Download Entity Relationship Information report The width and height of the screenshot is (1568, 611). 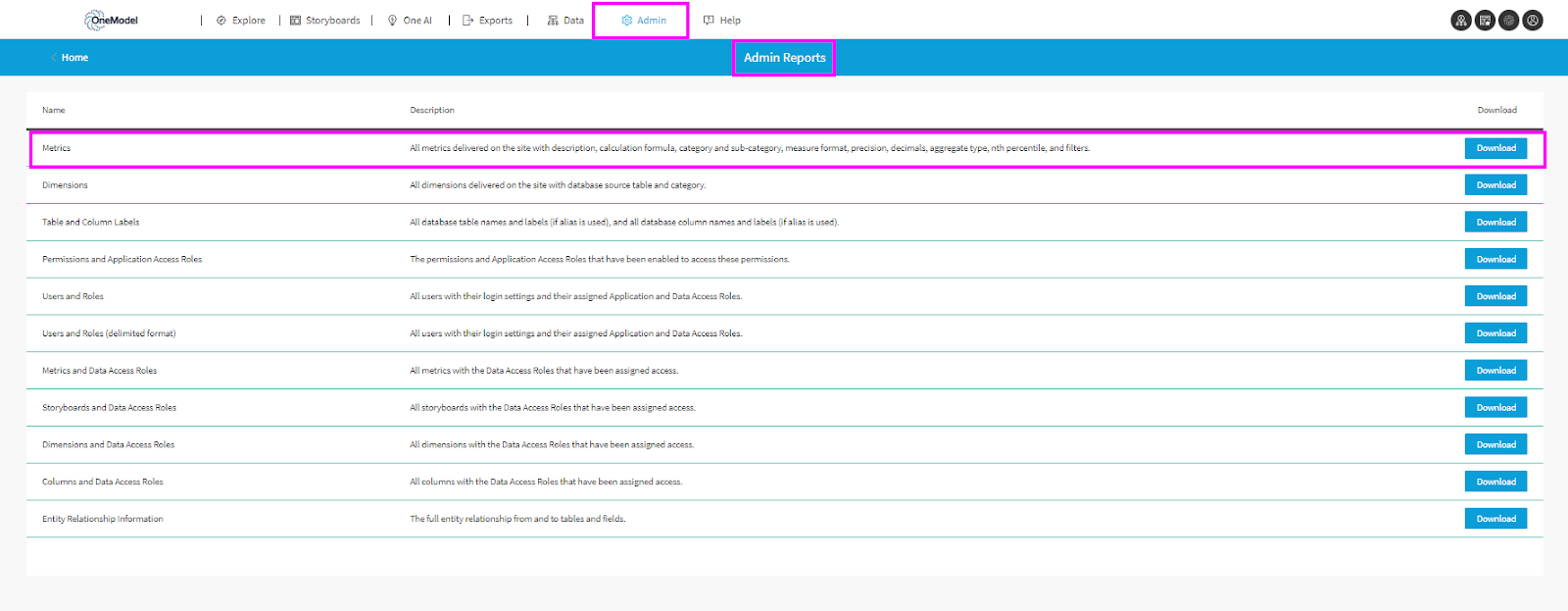click(1495, 519)
